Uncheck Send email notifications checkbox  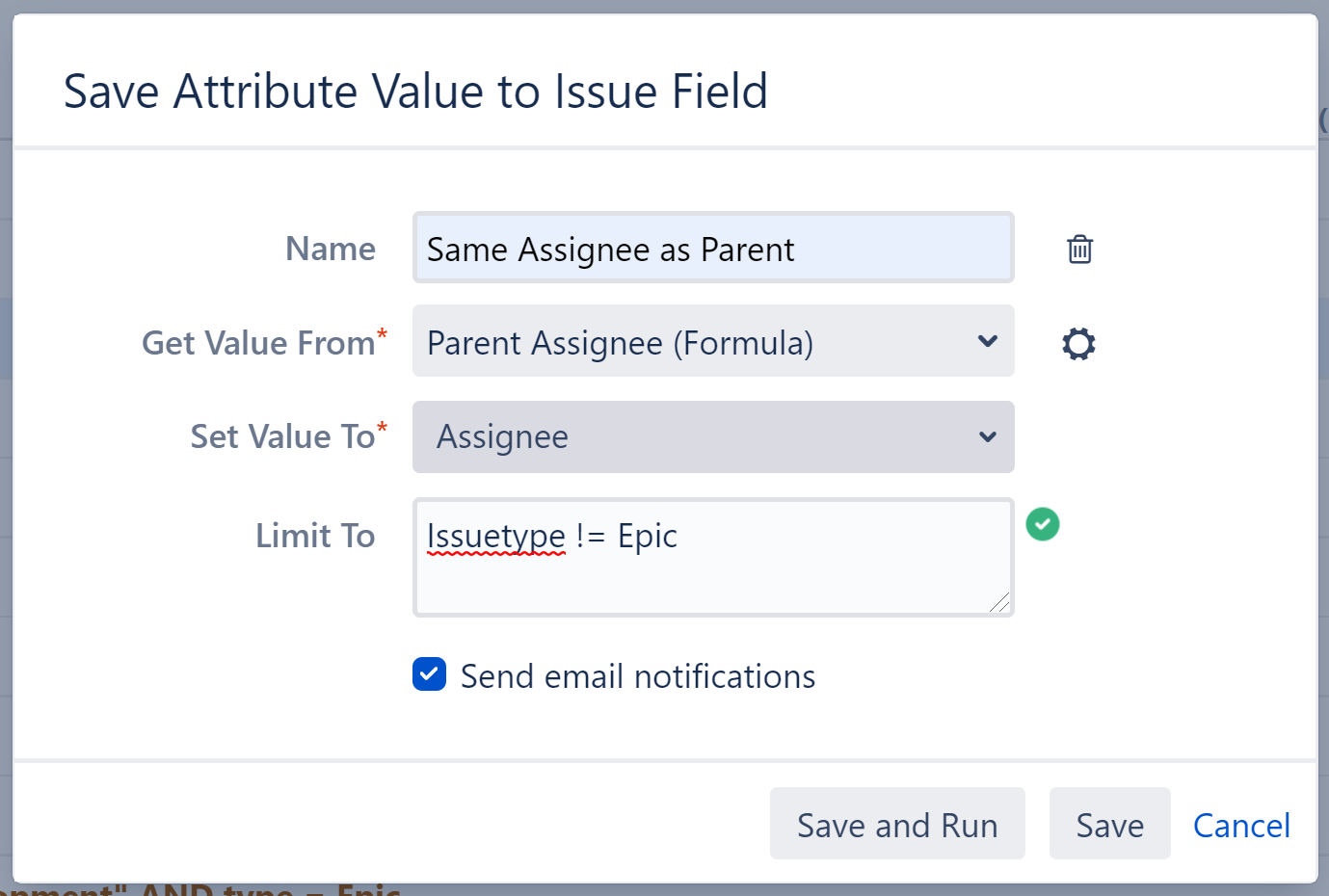pyautogui.click(x=430, y=674)
